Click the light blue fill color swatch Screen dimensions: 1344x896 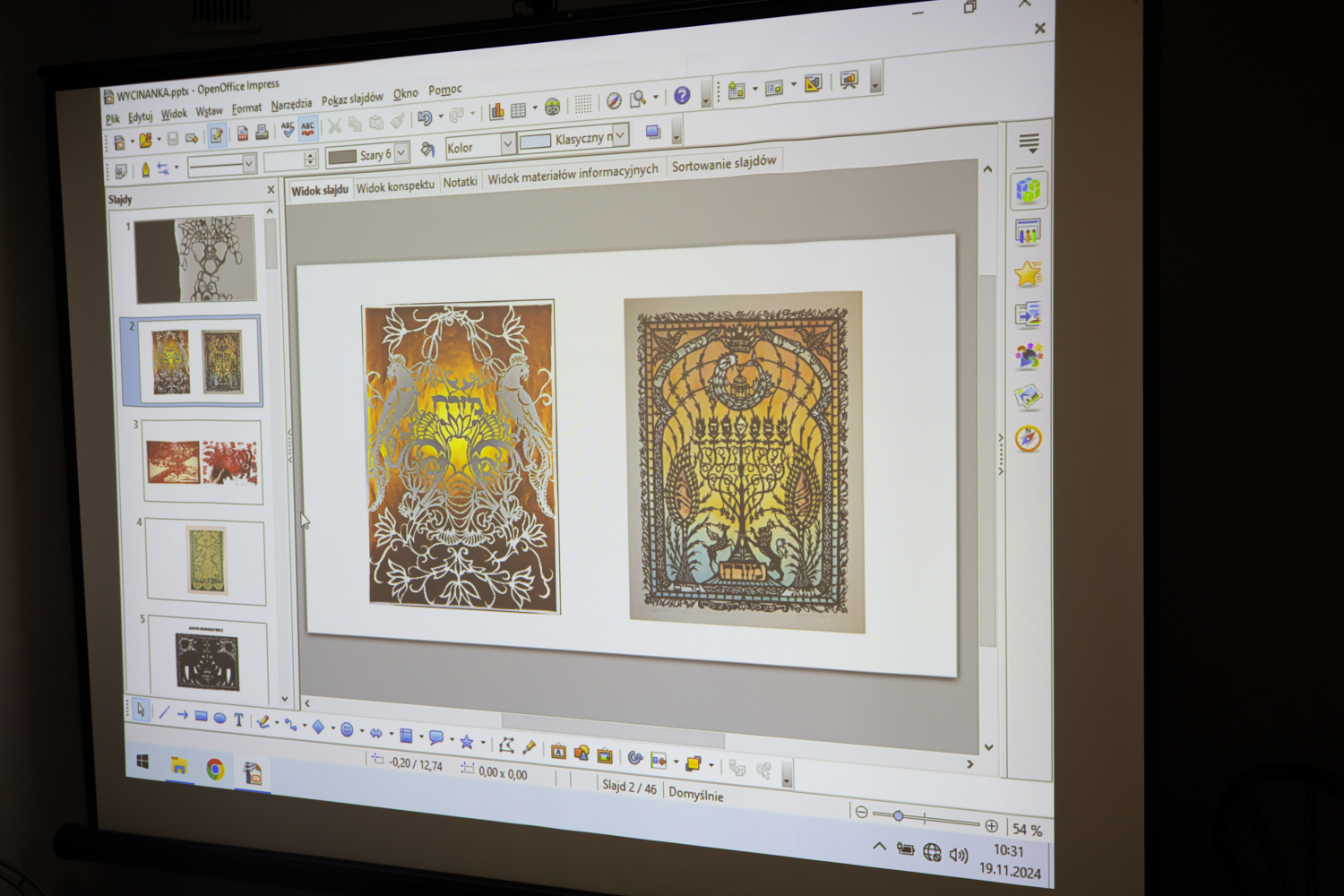[x=536, y=142]
